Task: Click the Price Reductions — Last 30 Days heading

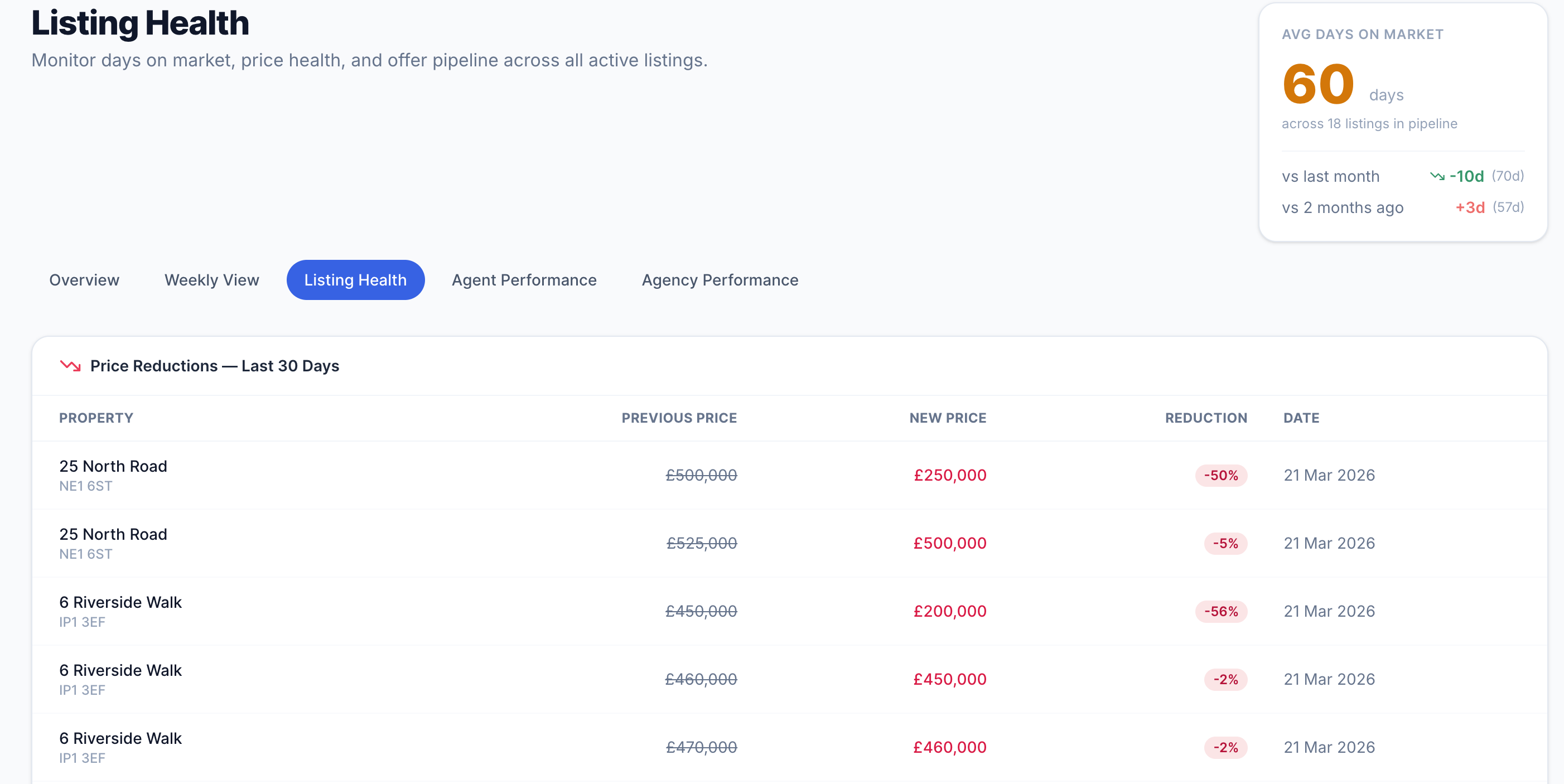Action: [x=214, y=366]
